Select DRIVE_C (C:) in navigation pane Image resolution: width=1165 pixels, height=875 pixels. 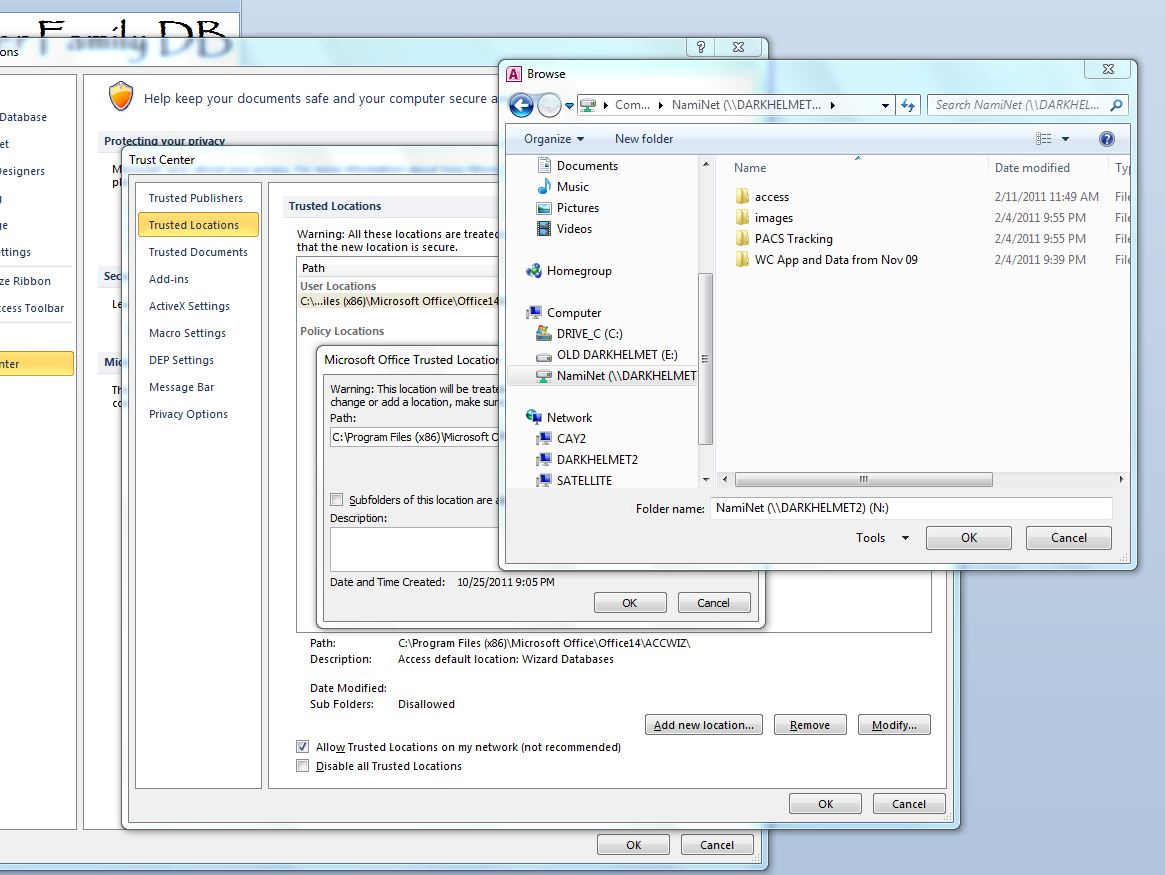coord(580,334)
